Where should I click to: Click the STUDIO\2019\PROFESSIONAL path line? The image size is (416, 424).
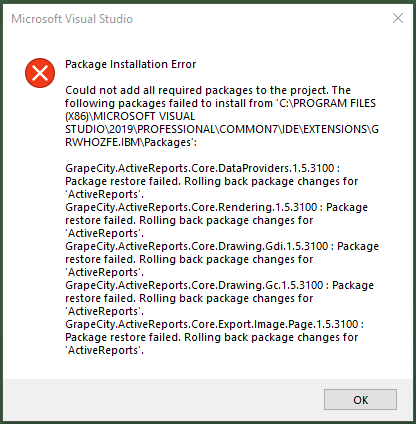click(x=222, y=129)
